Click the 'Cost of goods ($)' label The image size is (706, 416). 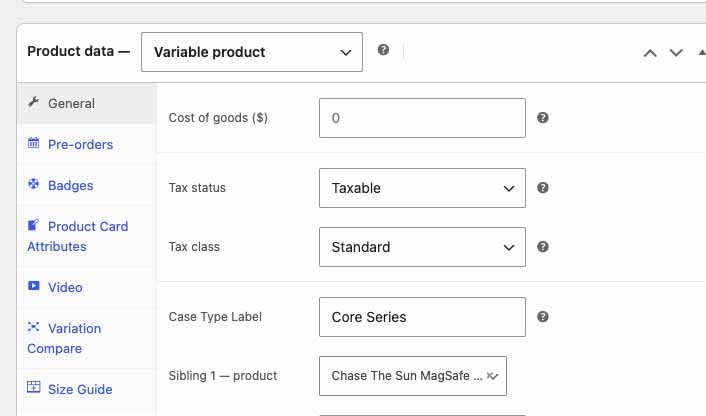218,118
